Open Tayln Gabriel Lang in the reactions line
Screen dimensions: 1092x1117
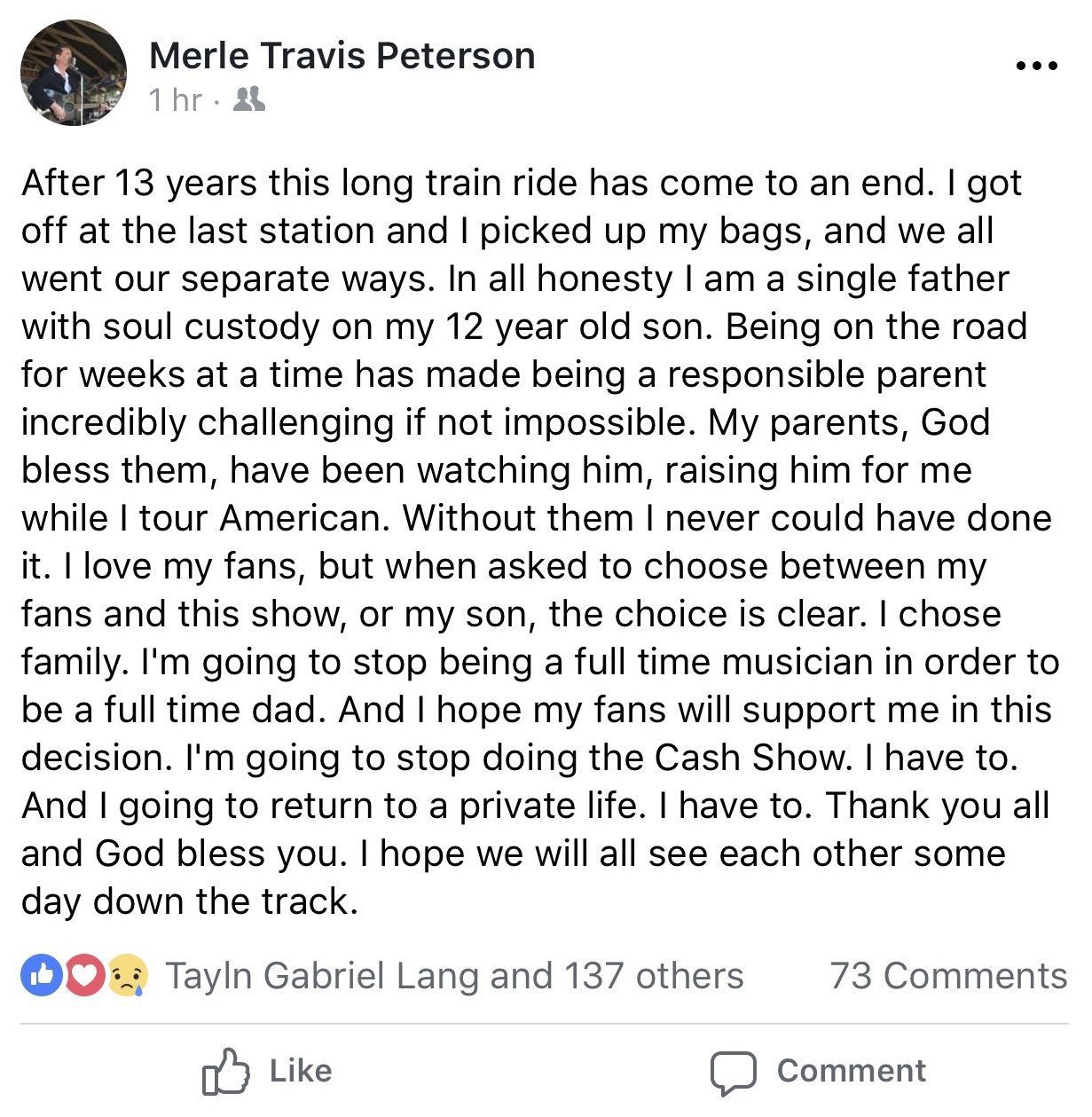coord(324,976)
